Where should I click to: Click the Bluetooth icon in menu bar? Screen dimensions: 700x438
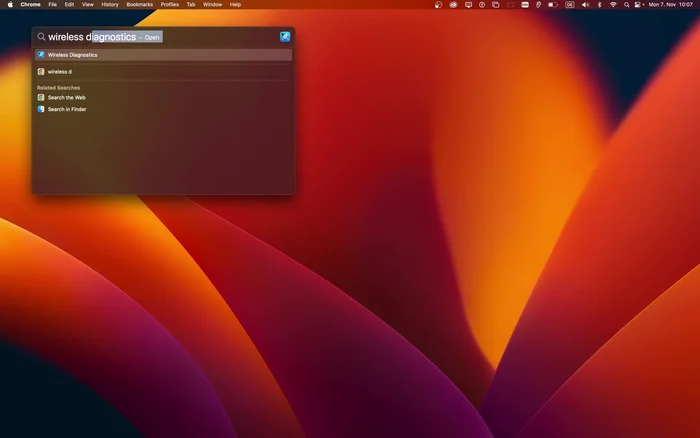pos(598,5)
